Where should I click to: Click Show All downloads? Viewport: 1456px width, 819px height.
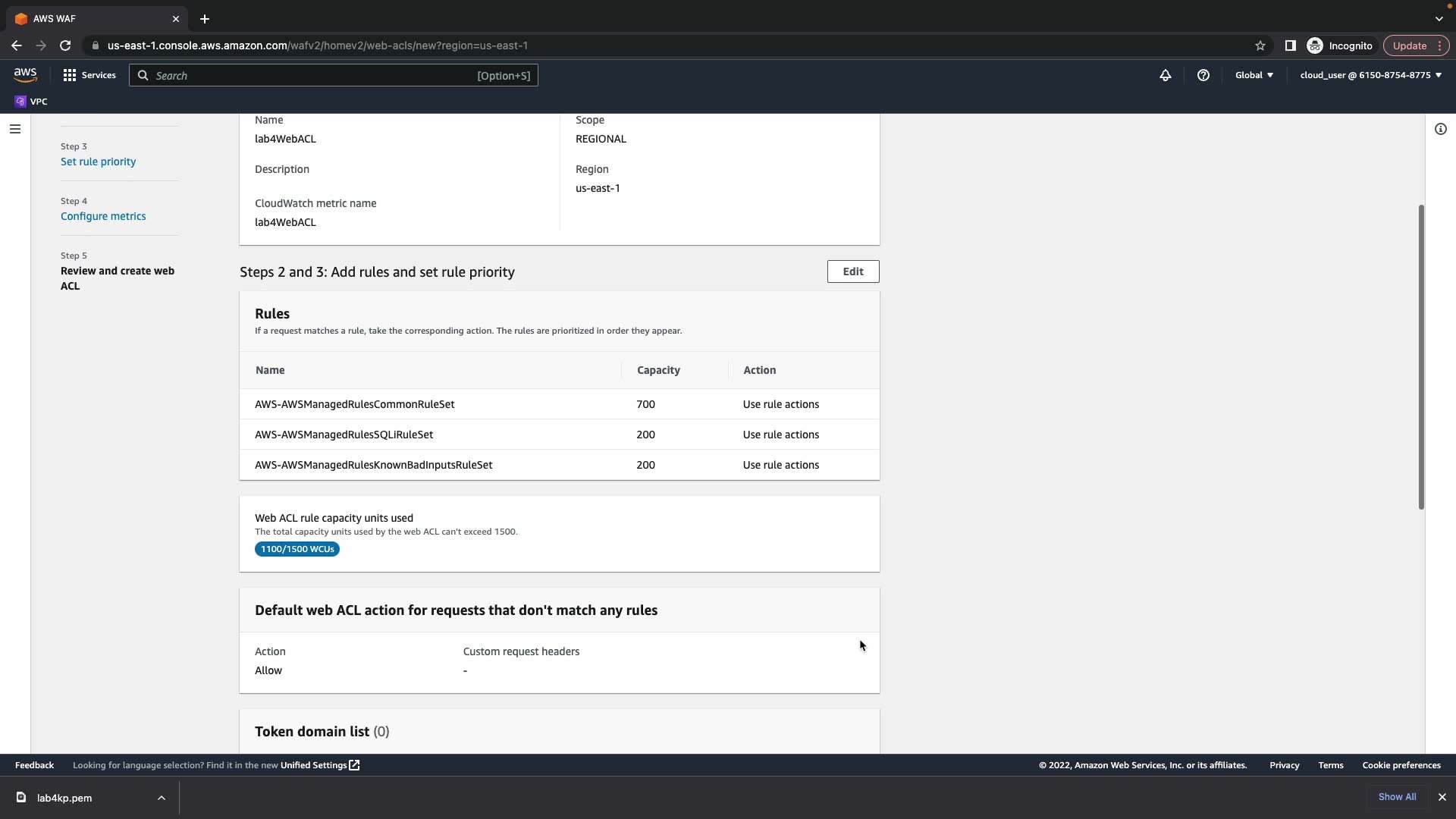coord(1397,797)
